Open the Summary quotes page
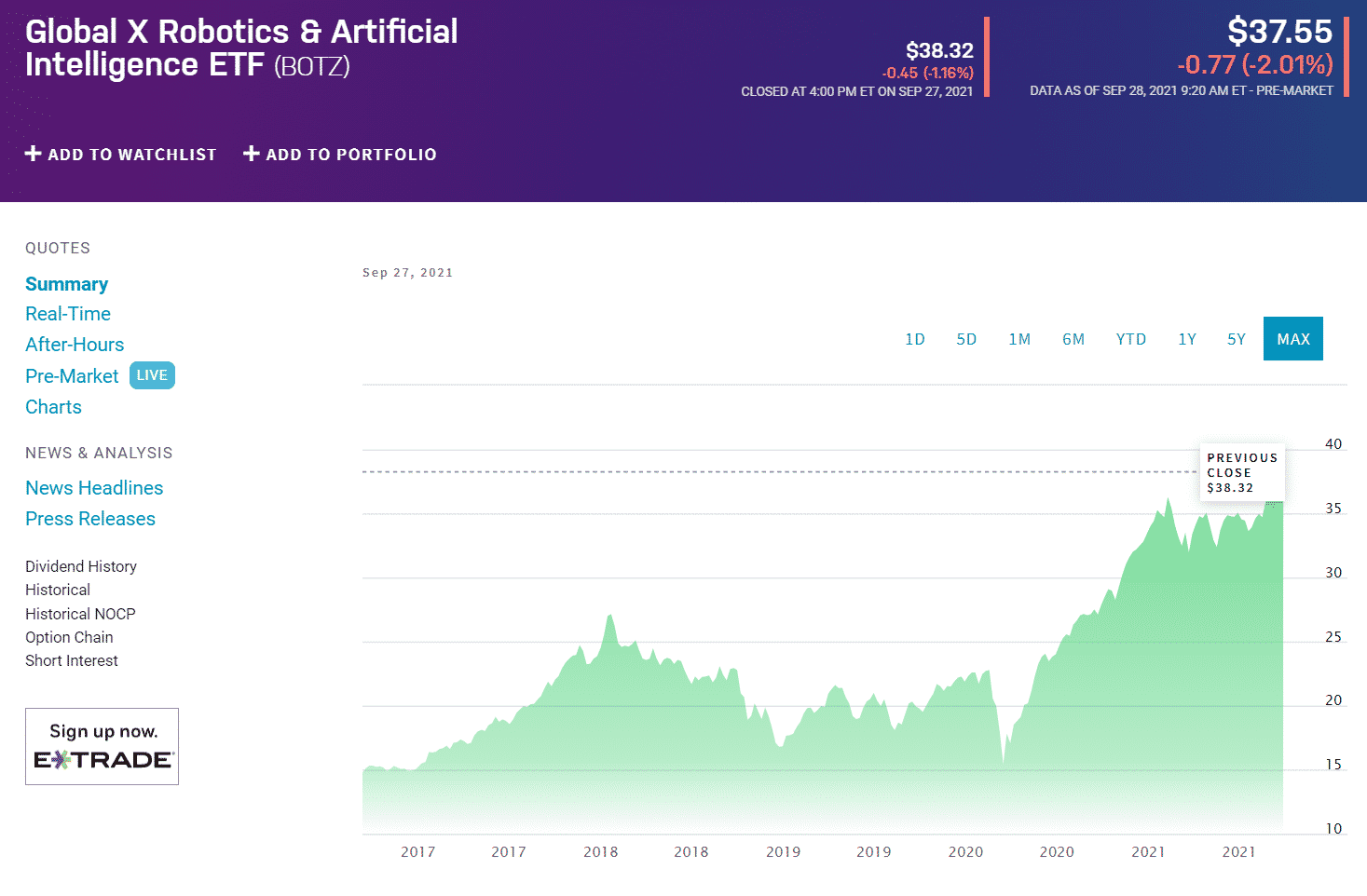Viewport: 1367px width, 896px height. (x=66, y=284)
